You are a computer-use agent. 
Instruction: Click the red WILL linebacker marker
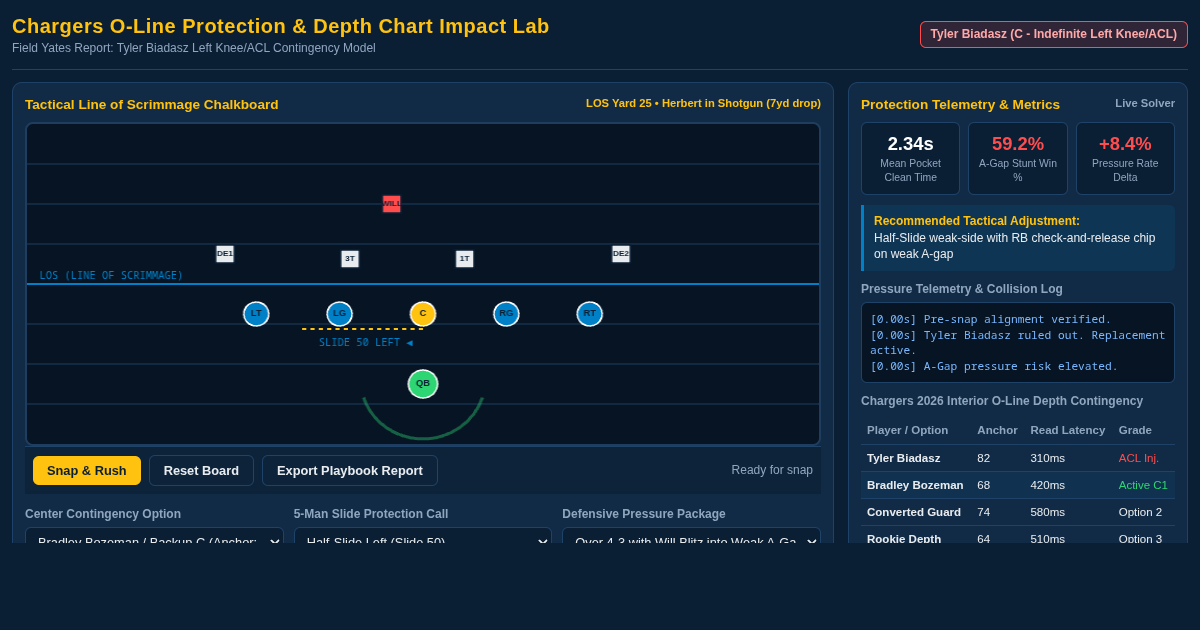pos(391,204)
